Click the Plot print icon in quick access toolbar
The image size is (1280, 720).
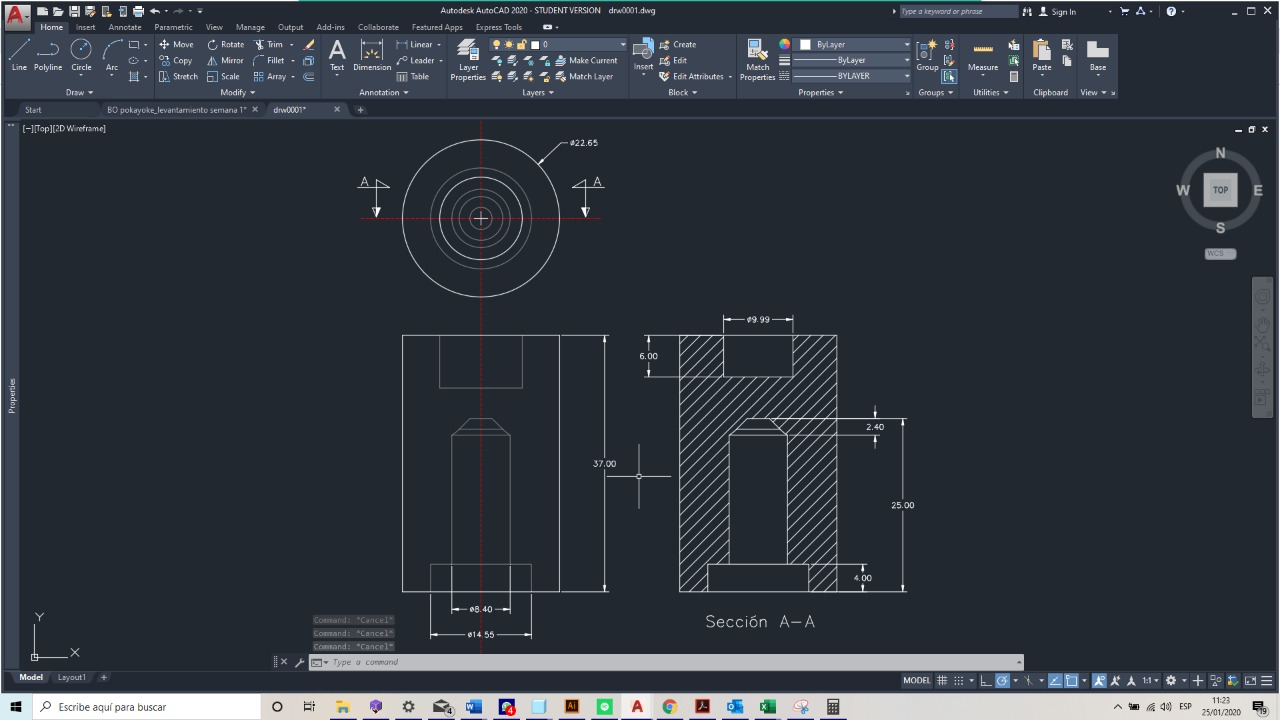pos(138,11)
